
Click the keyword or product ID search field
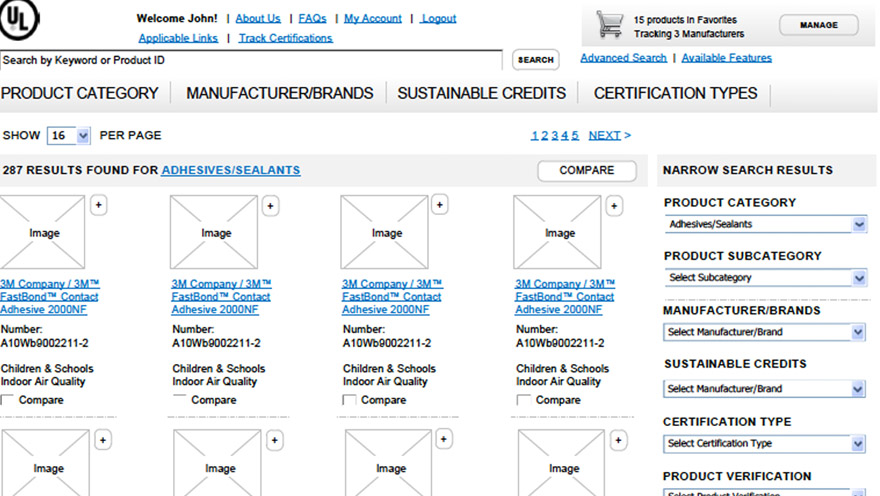point(252,60)
